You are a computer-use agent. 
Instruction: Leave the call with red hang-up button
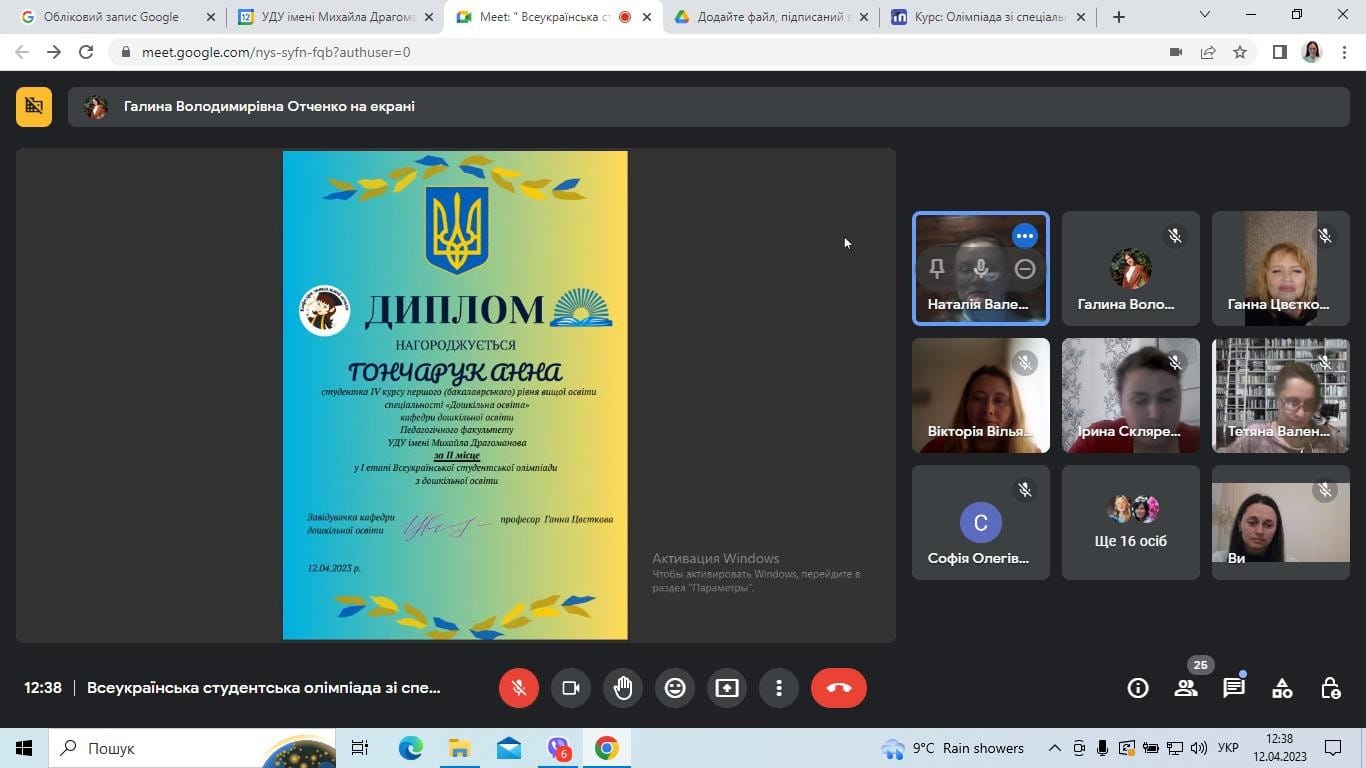click(839, 688)
